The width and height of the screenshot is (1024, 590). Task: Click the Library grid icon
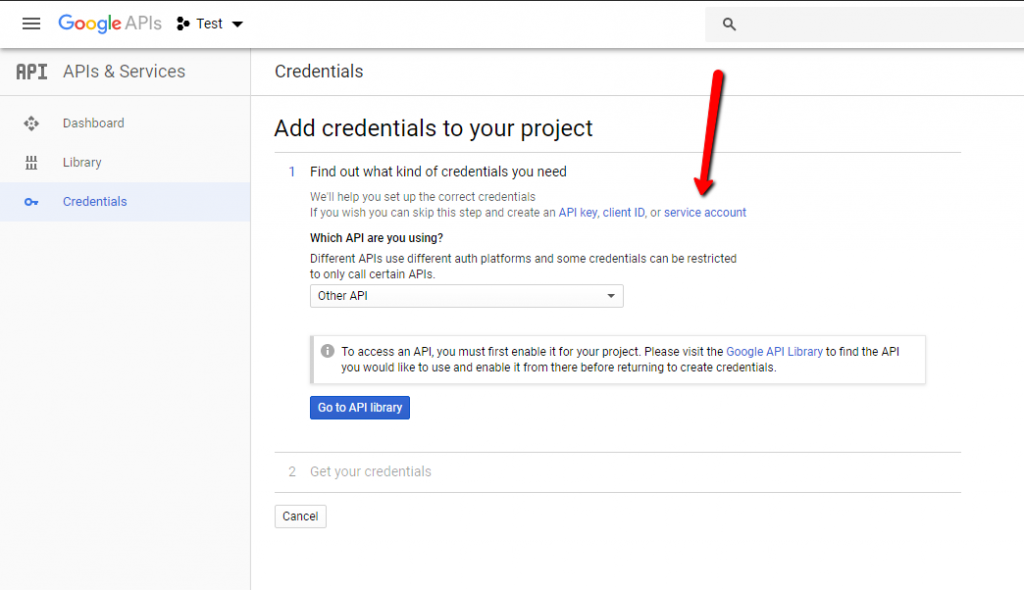pos(31,162)
